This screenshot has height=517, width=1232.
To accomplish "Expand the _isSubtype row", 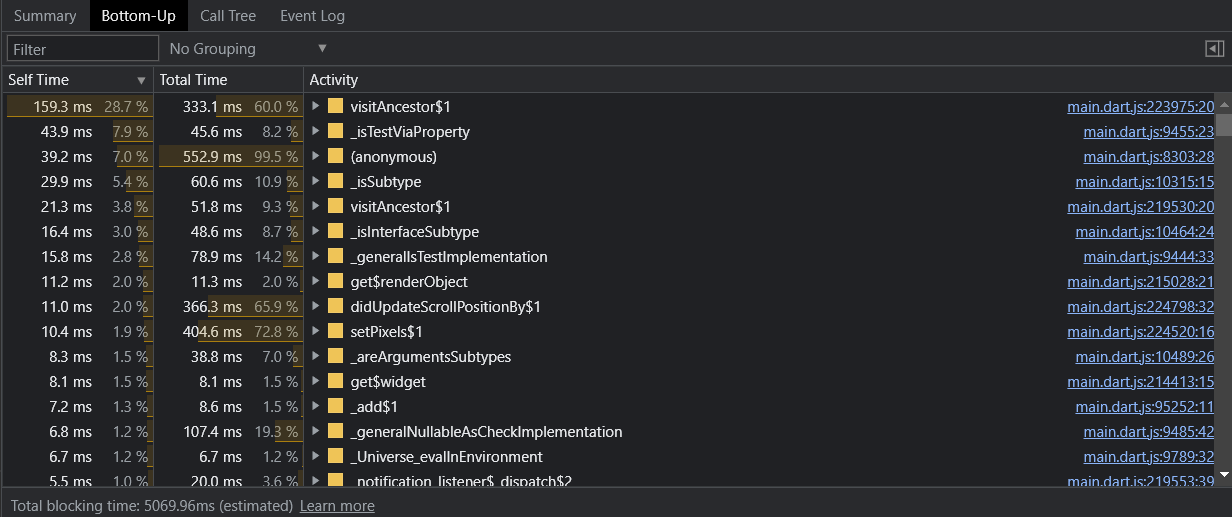I will click(x=315, y=181).
